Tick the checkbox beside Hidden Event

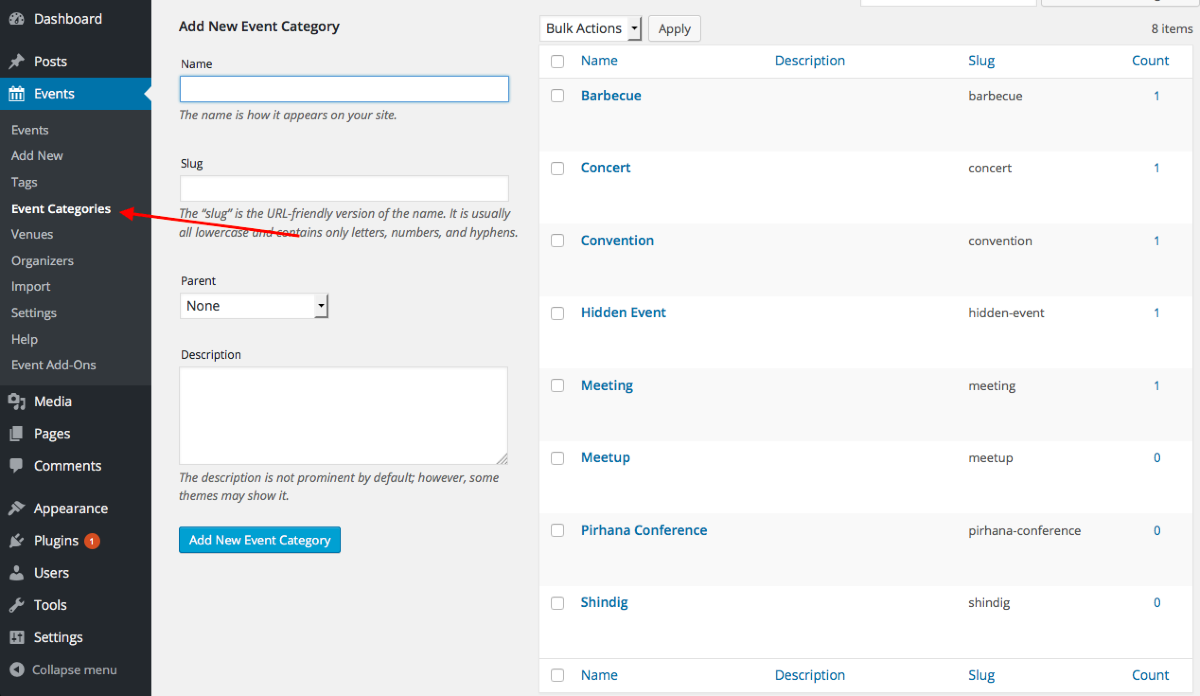(x=558, y=313)
